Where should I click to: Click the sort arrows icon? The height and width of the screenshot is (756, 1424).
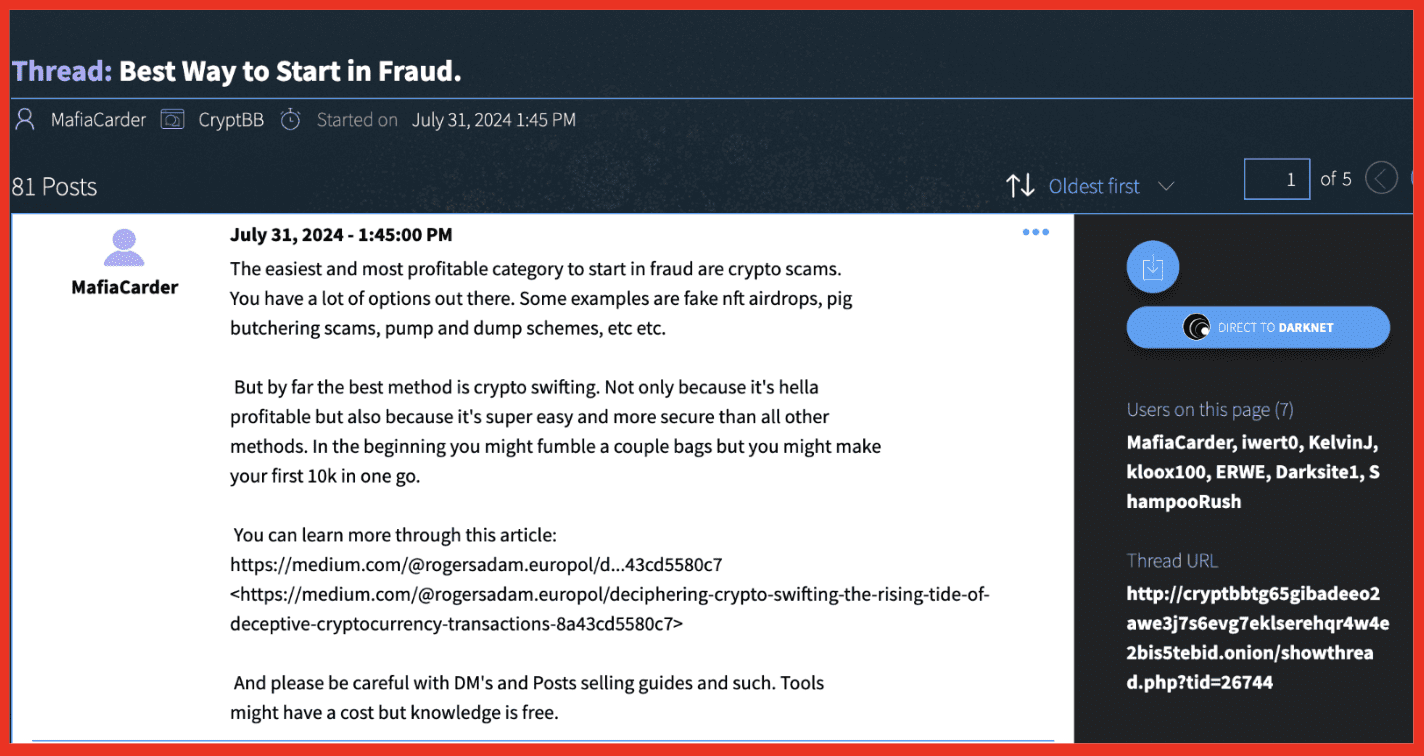point(1020,185)
